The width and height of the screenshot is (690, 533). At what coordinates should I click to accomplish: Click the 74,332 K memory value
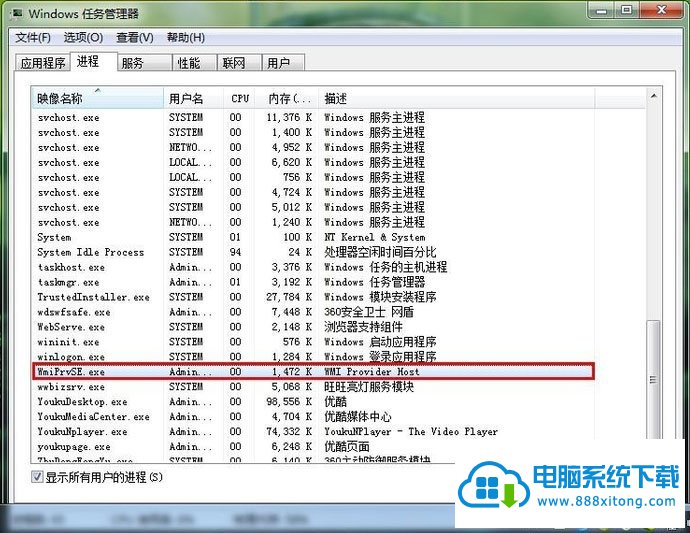(289, 432)
